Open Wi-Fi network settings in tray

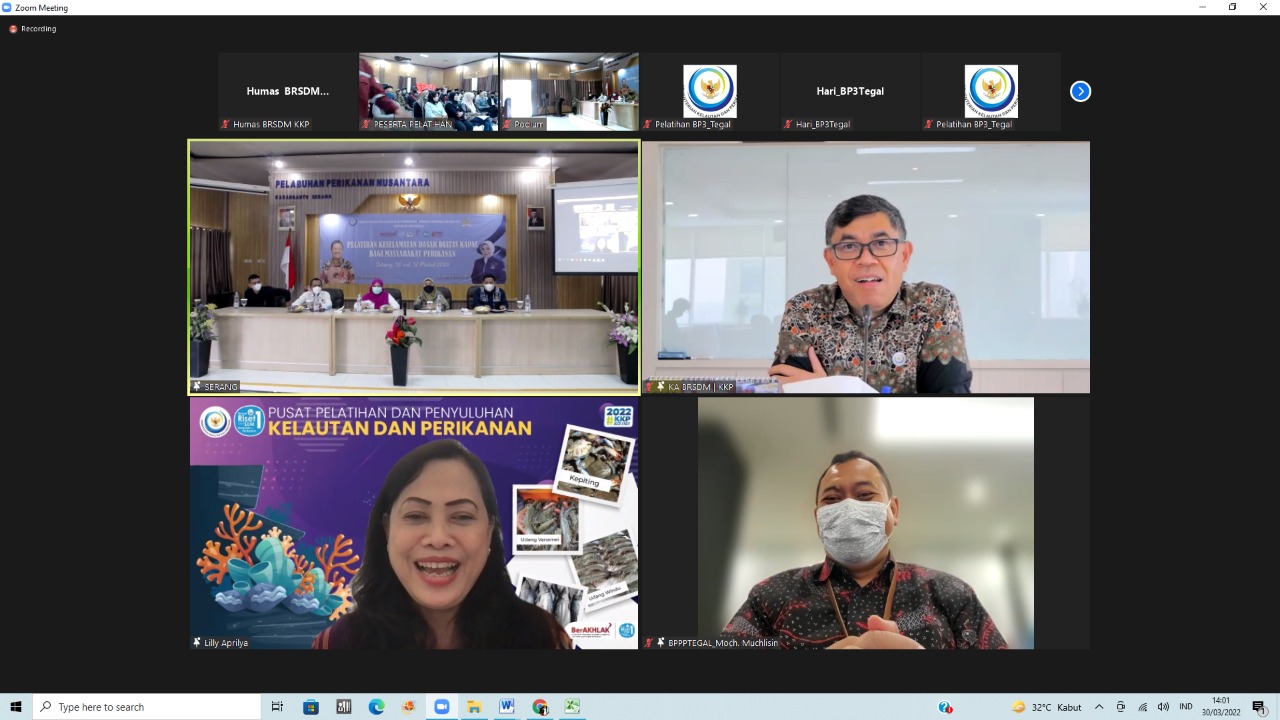(1142, 707)
